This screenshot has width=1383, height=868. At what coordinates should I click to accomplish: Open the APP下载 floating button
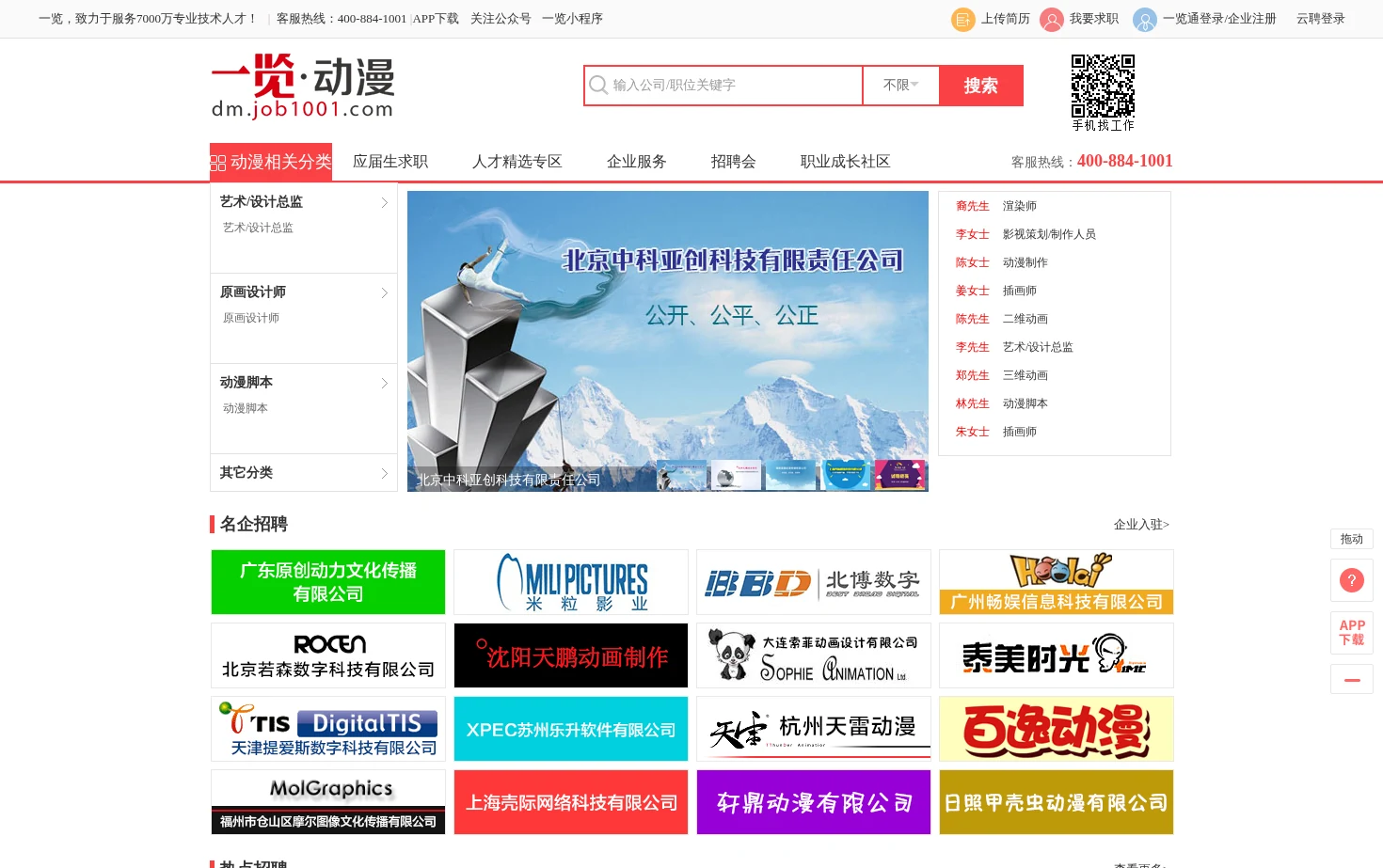point(1352,633)
